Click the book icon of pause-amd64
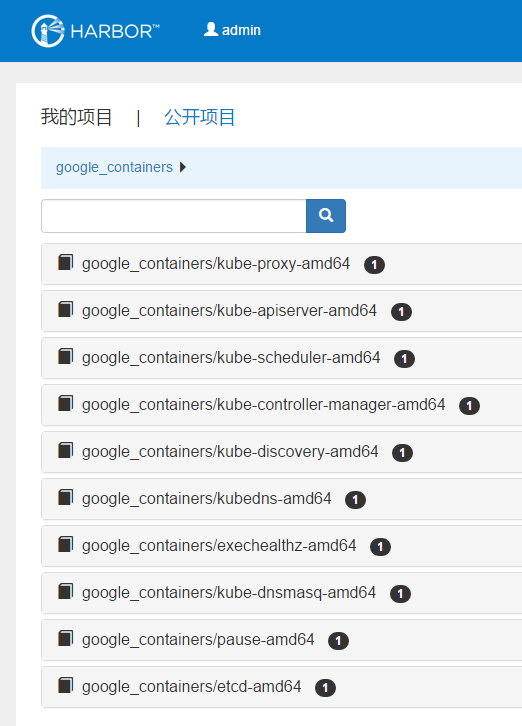This screenshot has width=522, height=726. [65, 638]
